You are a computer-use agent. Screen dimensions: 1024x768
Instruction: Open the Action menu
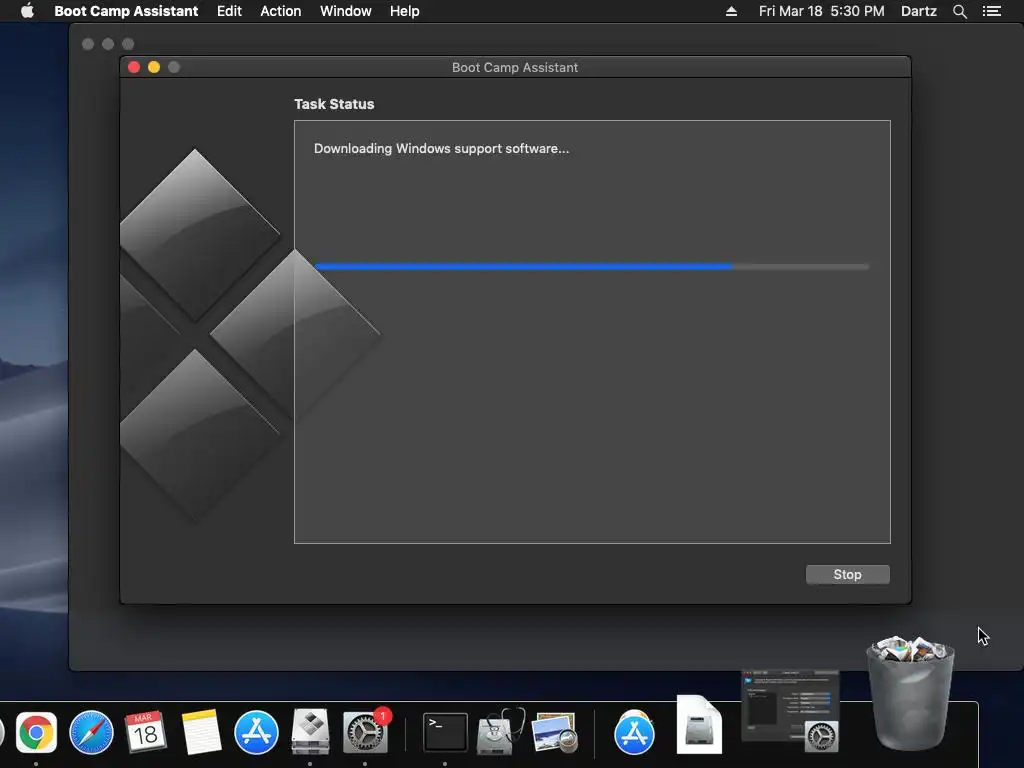pos(281,11)
